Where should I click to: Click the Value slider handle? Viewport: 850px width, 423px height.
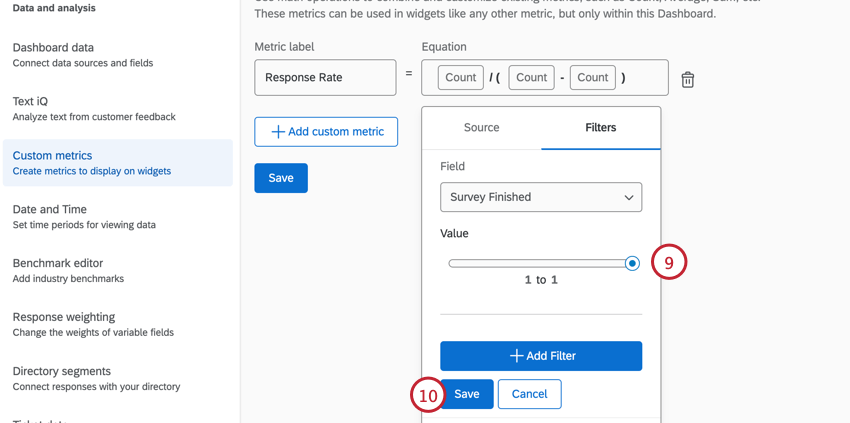tap(632, 263)
